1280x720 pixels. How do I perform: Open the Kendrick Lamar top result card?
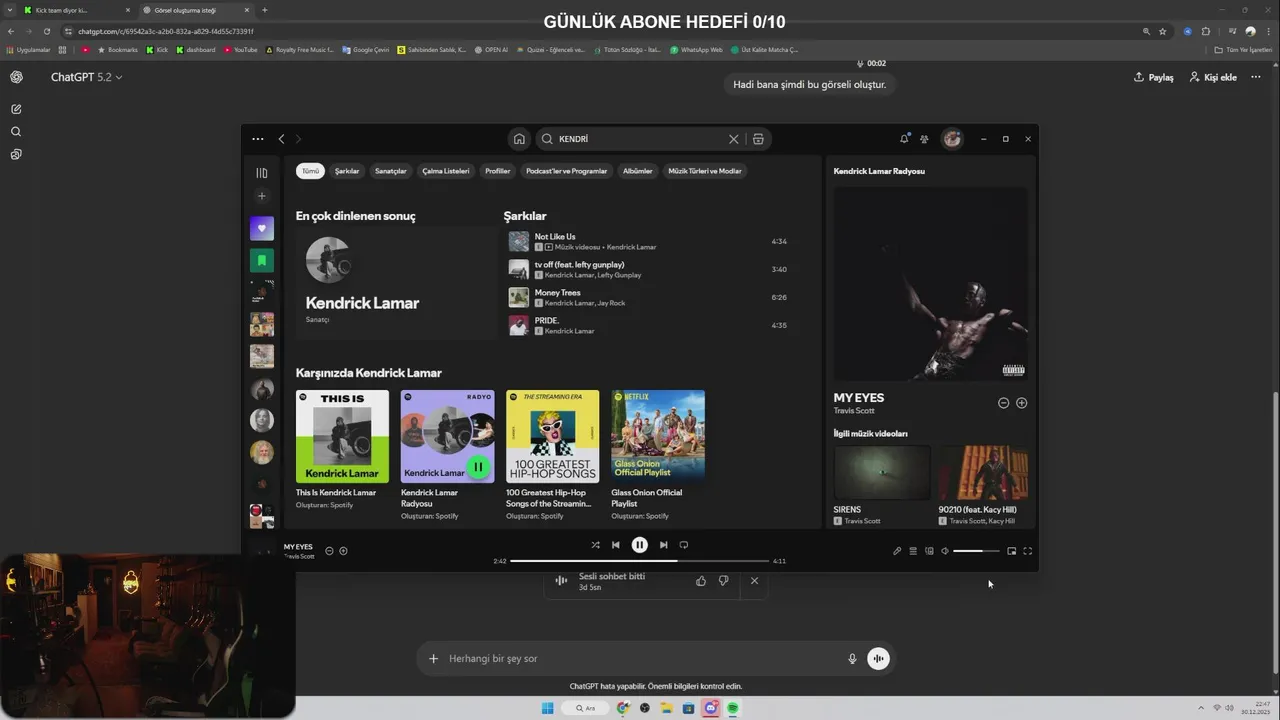[396, 284]
